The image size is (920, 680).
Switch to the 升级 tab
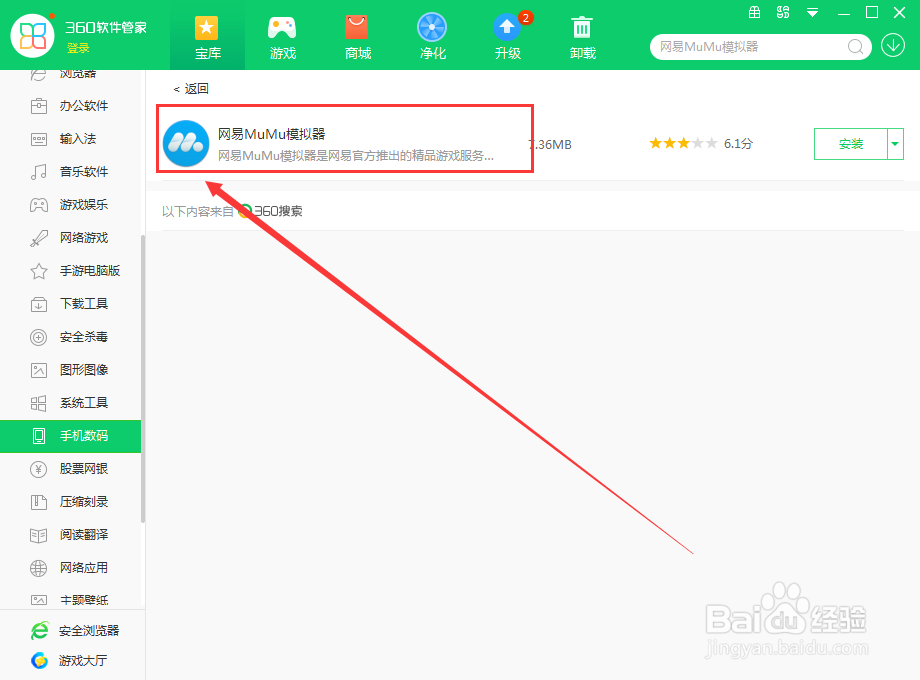507,35
